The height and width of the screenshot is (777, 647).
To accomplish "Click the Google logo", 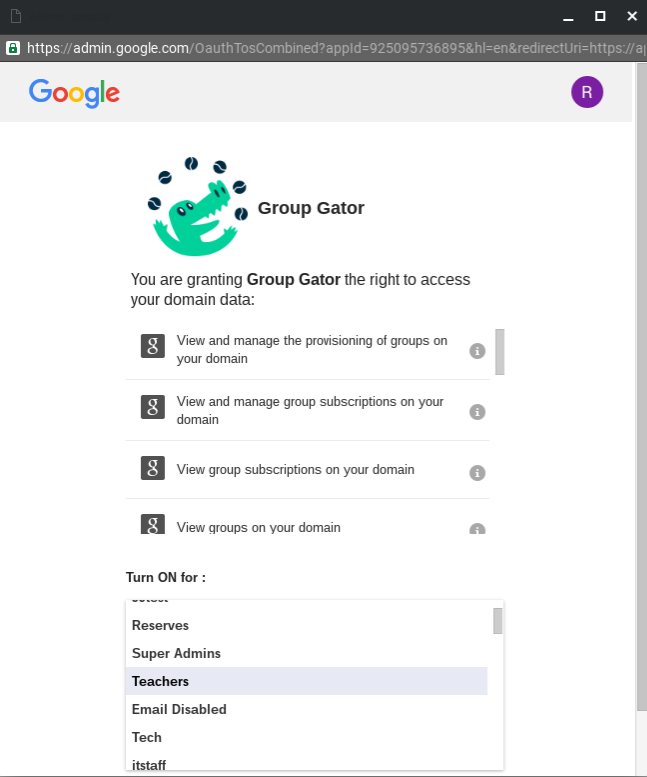I will 74,93.
